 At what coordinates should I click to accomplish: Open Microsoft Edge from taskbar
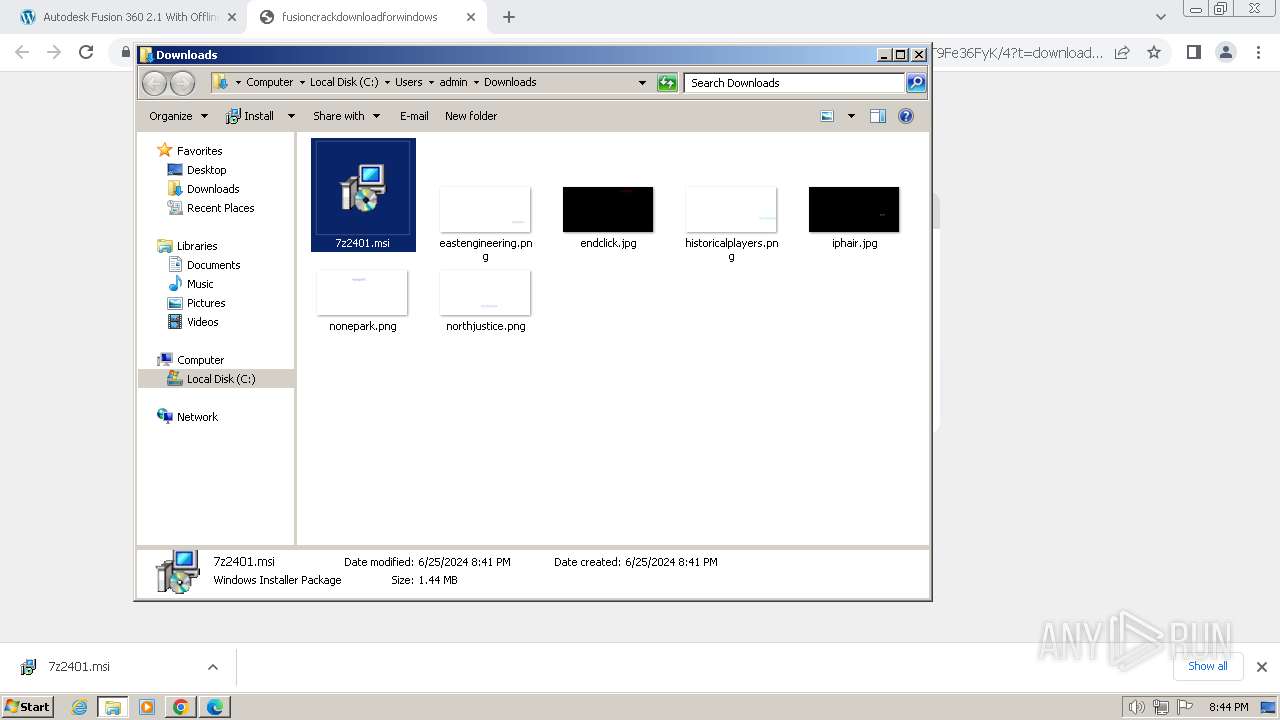pos(214,707)
